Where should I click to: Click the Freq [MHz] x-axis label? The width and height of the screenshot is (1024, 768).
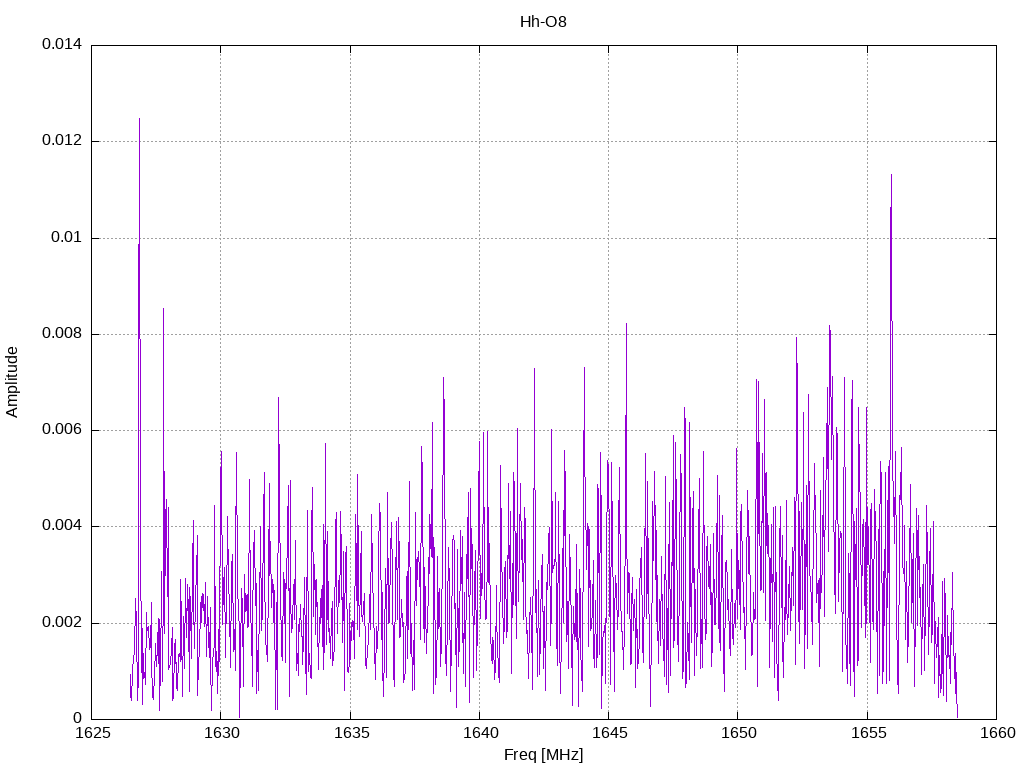coord(543,755)
